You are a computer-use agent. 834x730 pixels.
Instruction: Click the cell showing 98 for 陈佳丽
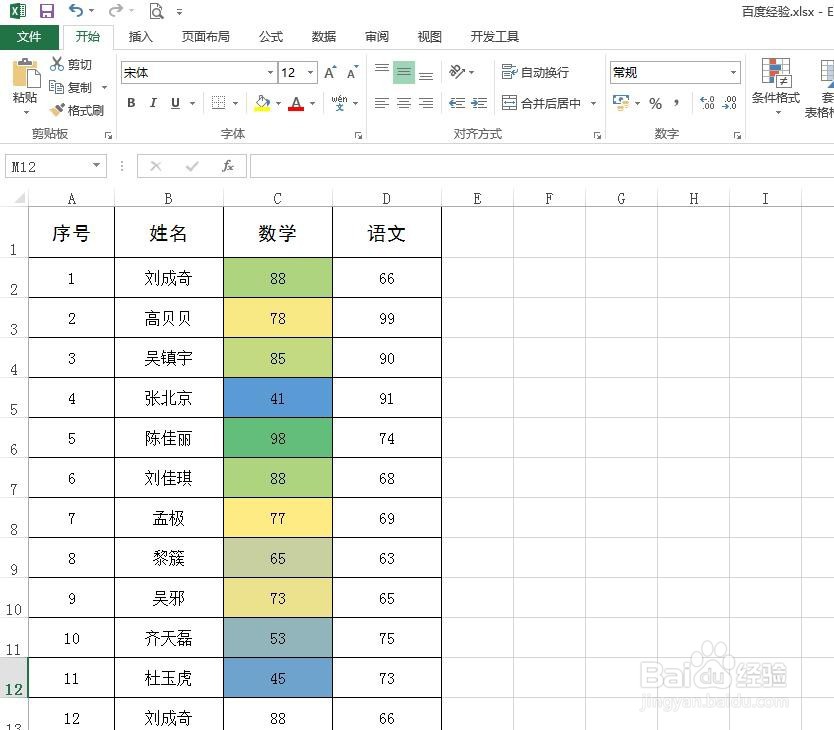click(277, 438)
